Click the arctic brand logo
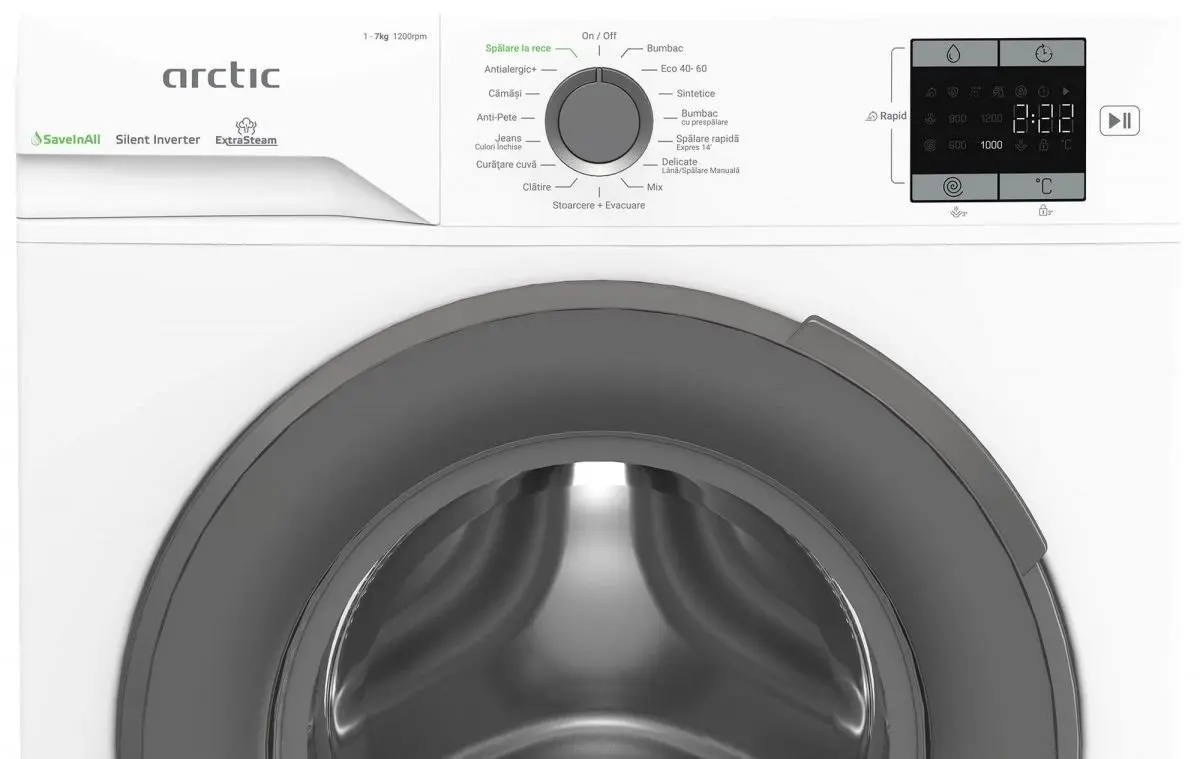 [x=221, y=75]
